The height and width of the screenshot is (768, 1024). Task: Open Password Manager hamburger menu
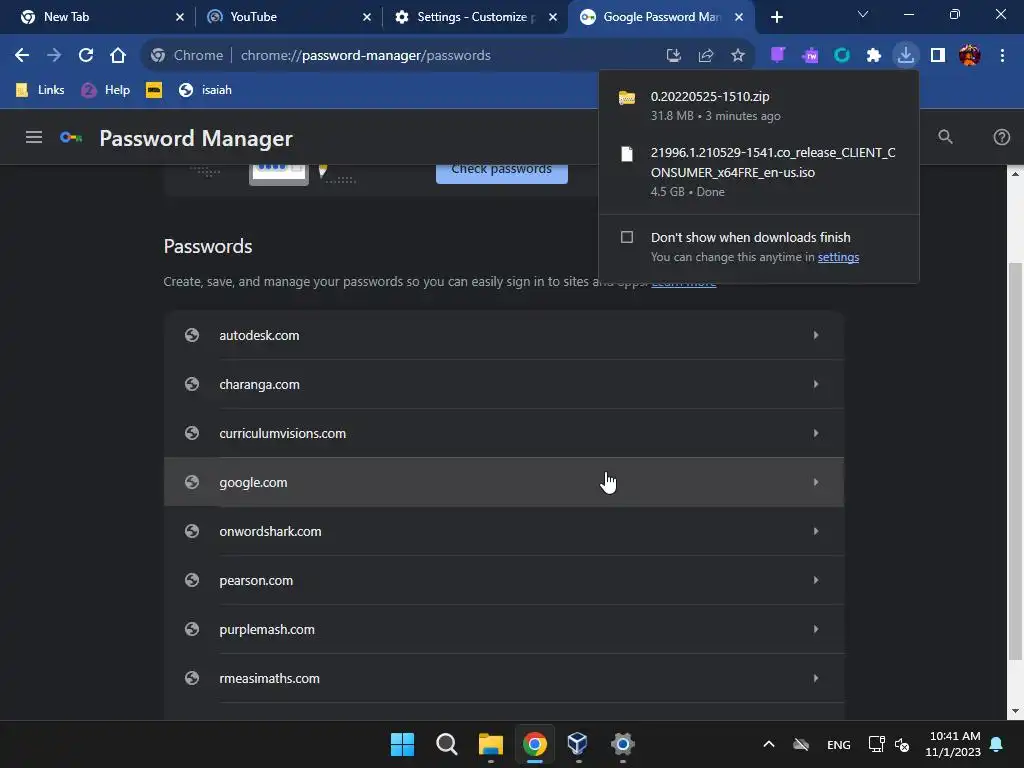(x=34, y=137)
